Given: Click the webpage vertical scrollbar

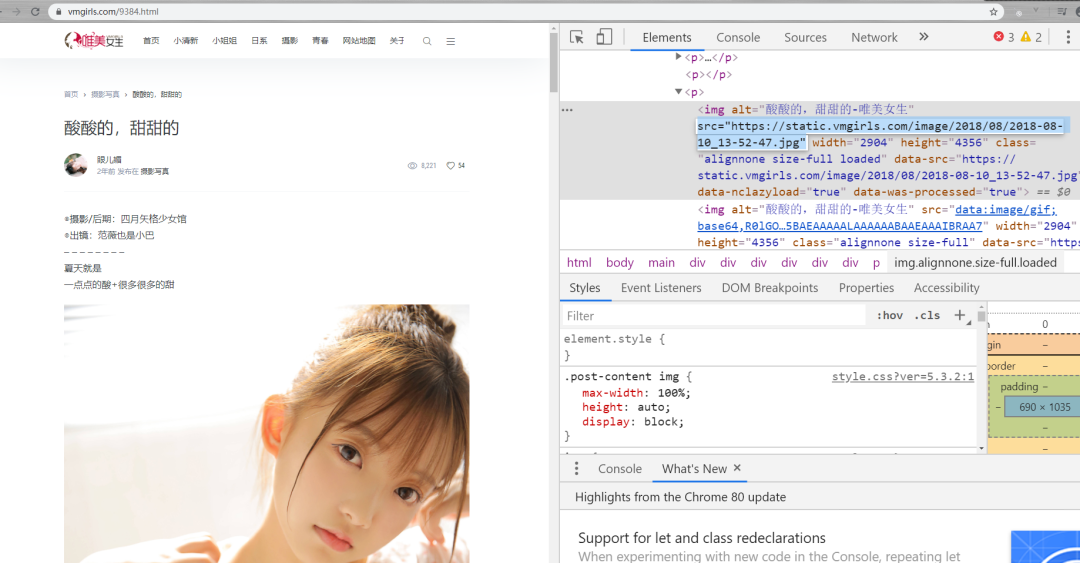Looking at the screenshot, I should click(x=553, y=62).
